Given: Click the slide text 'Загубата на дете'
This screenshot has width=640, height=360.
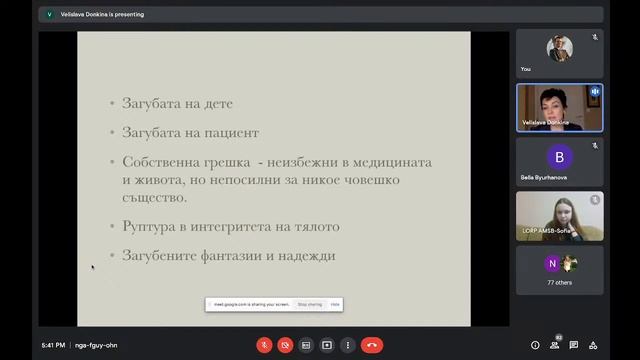Looking at the screenshot, I should tap(177, 103).
